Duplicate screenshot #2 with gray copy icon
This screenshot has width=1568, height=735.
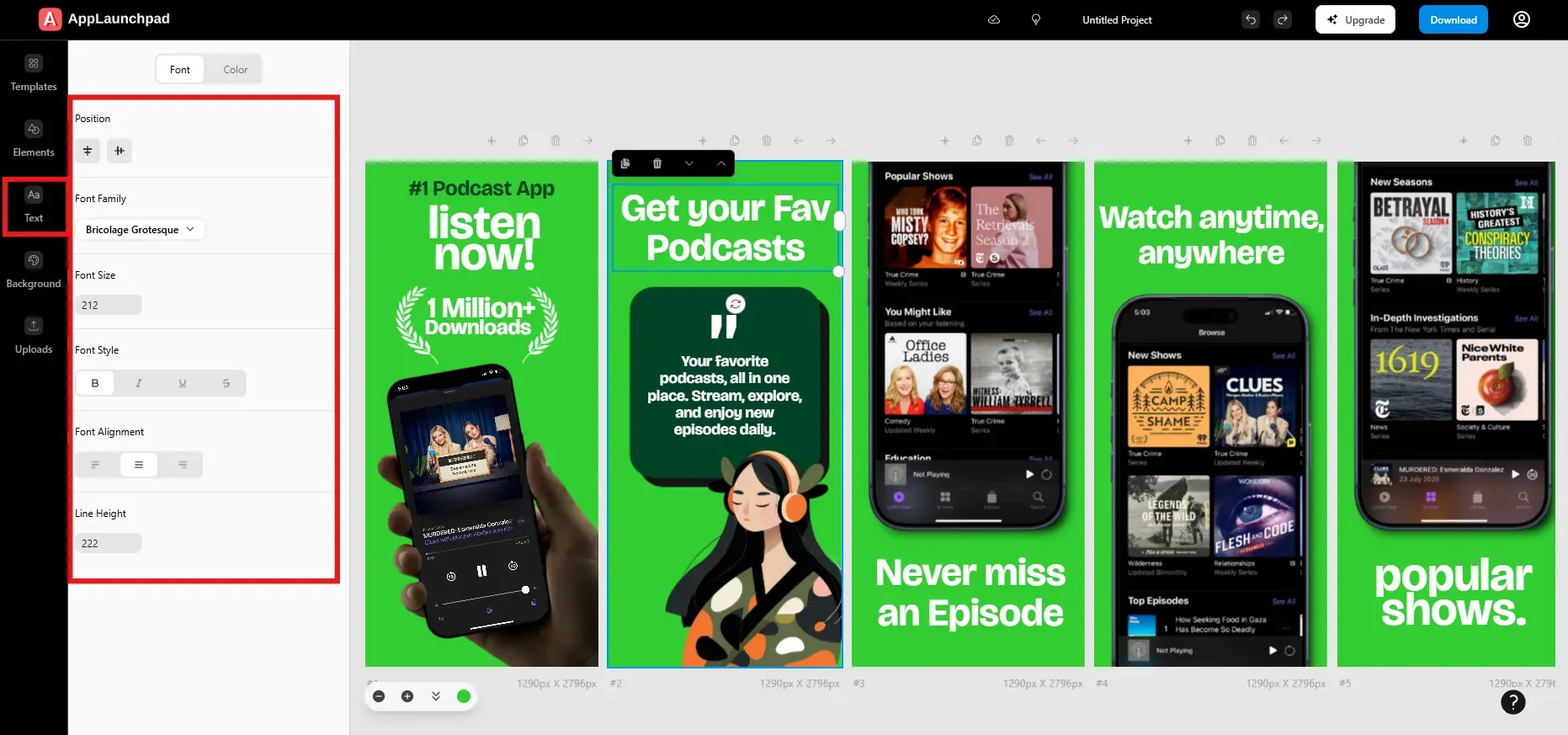[735, 141]
